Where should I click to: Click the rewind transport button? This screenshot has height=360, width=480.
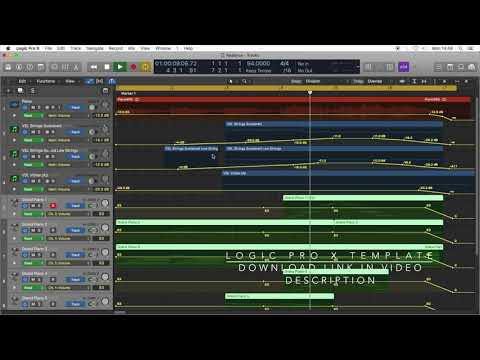pos(94,67)
